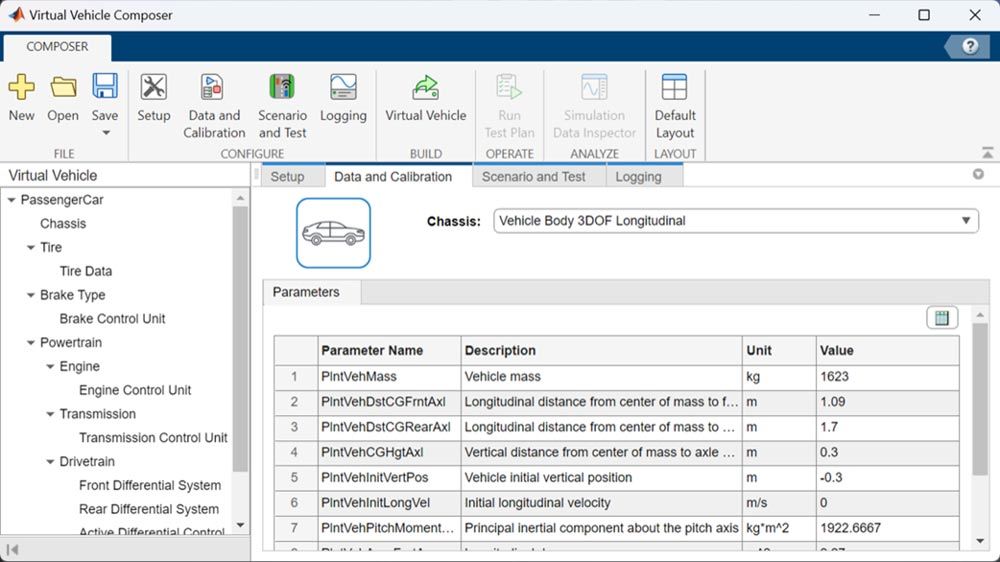Edit the PlntVehMass value 1623
The height and width of the screenshot is (562, 1000).
[x=887, y=376]
